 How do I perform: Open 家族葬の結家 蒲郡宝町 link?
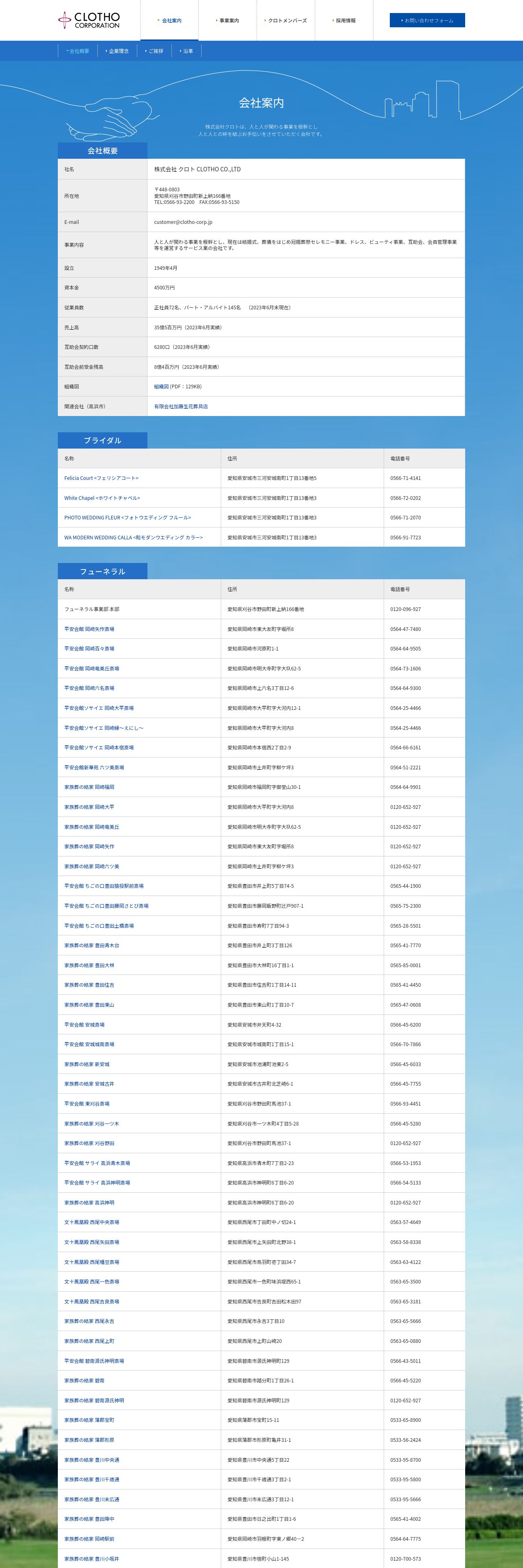click(90, 1420)
